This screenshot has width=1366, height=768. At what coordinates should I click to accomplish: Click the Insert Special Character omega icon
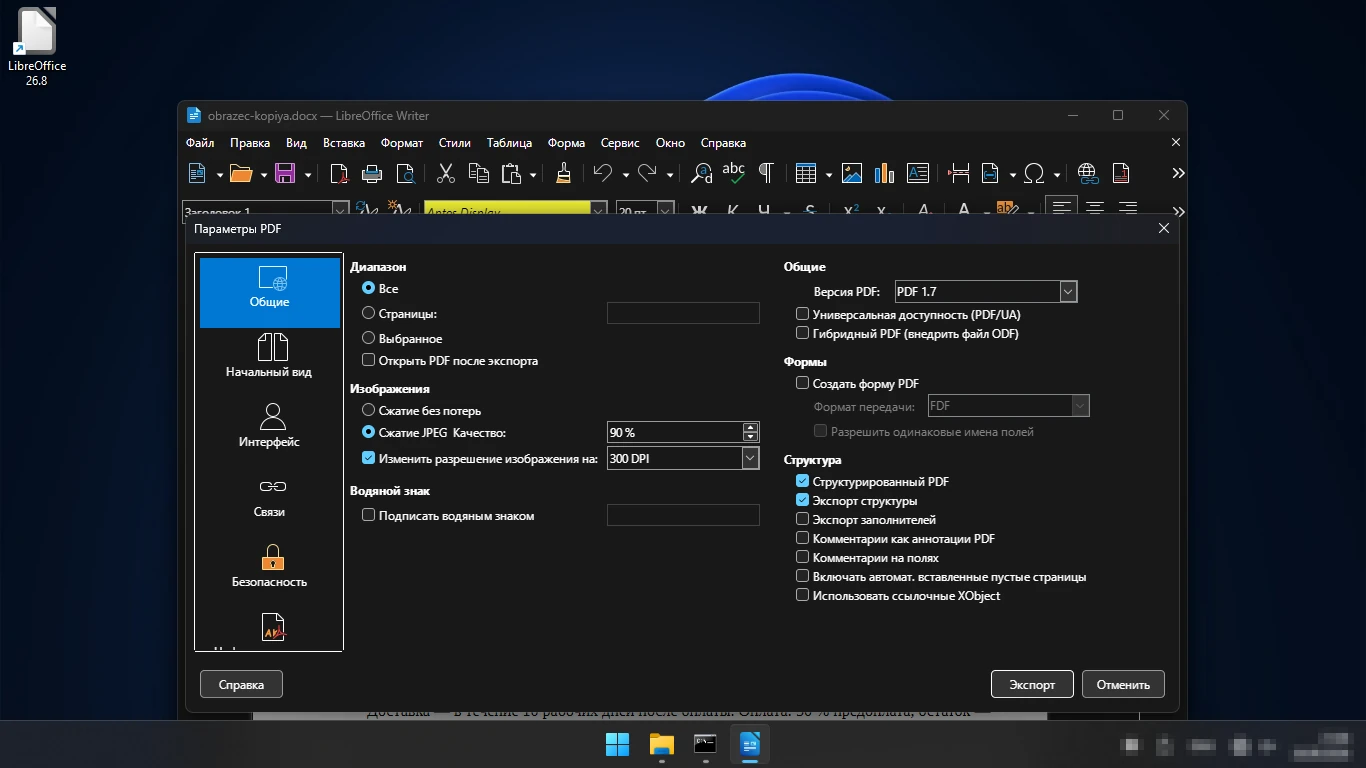(x=1034, y=173)
